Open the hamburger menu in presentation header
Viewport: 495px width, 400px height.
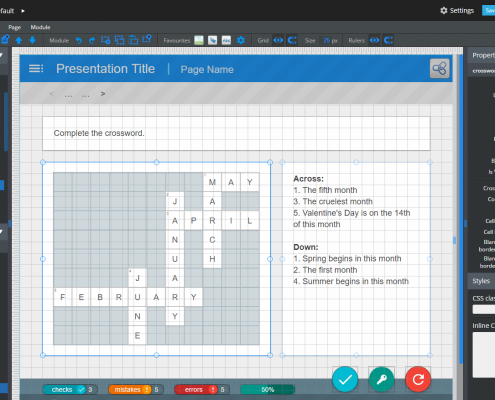pyautogui.click(x=36, y=69)
